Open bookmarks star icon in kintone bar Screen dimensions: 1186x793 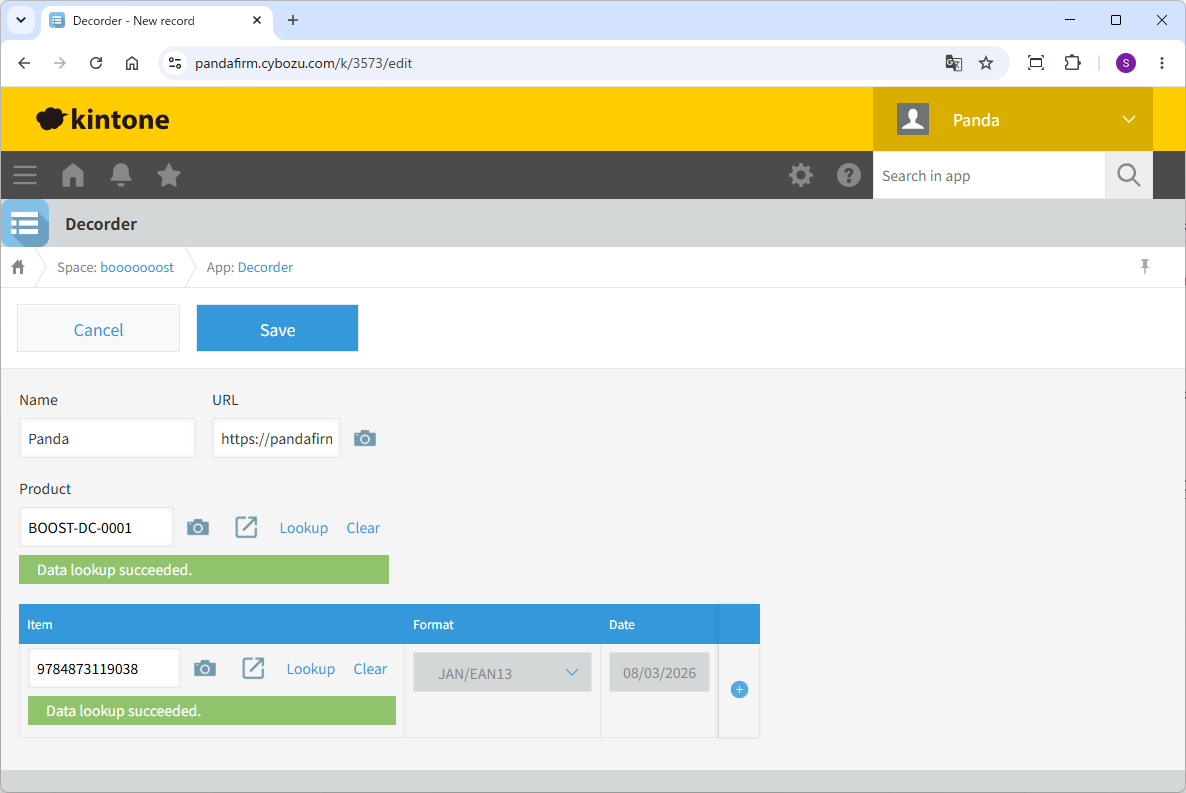(169, 176)
